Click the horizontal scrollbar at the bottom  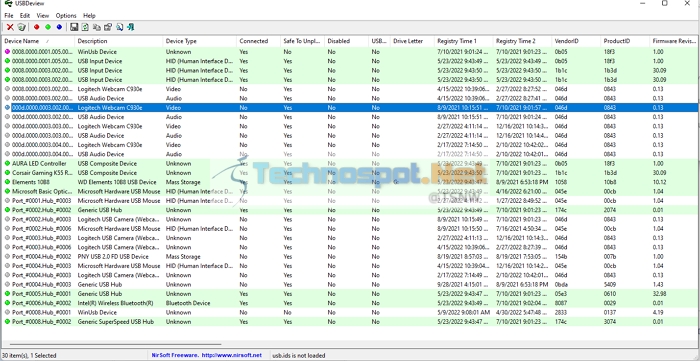tap(116, 344)
